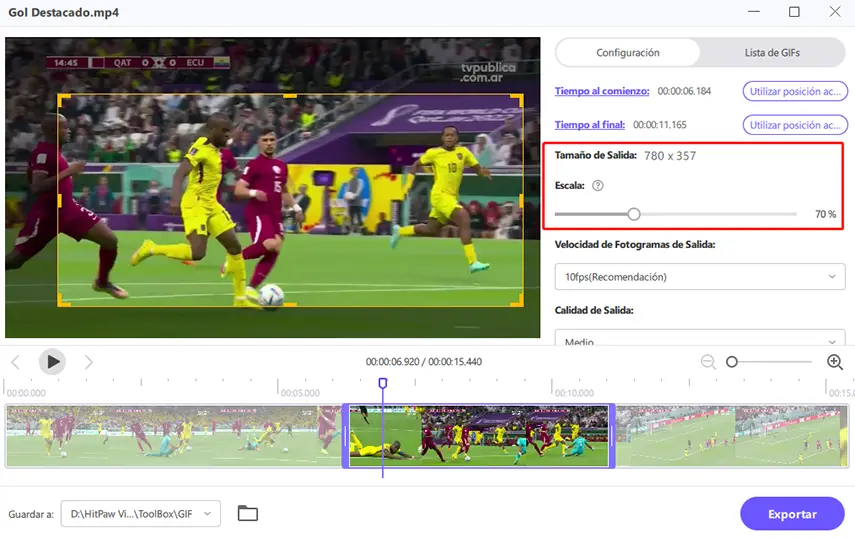855x538 pixels.
Task: Click the Escala slider handle
Action: tap(634, 214)
